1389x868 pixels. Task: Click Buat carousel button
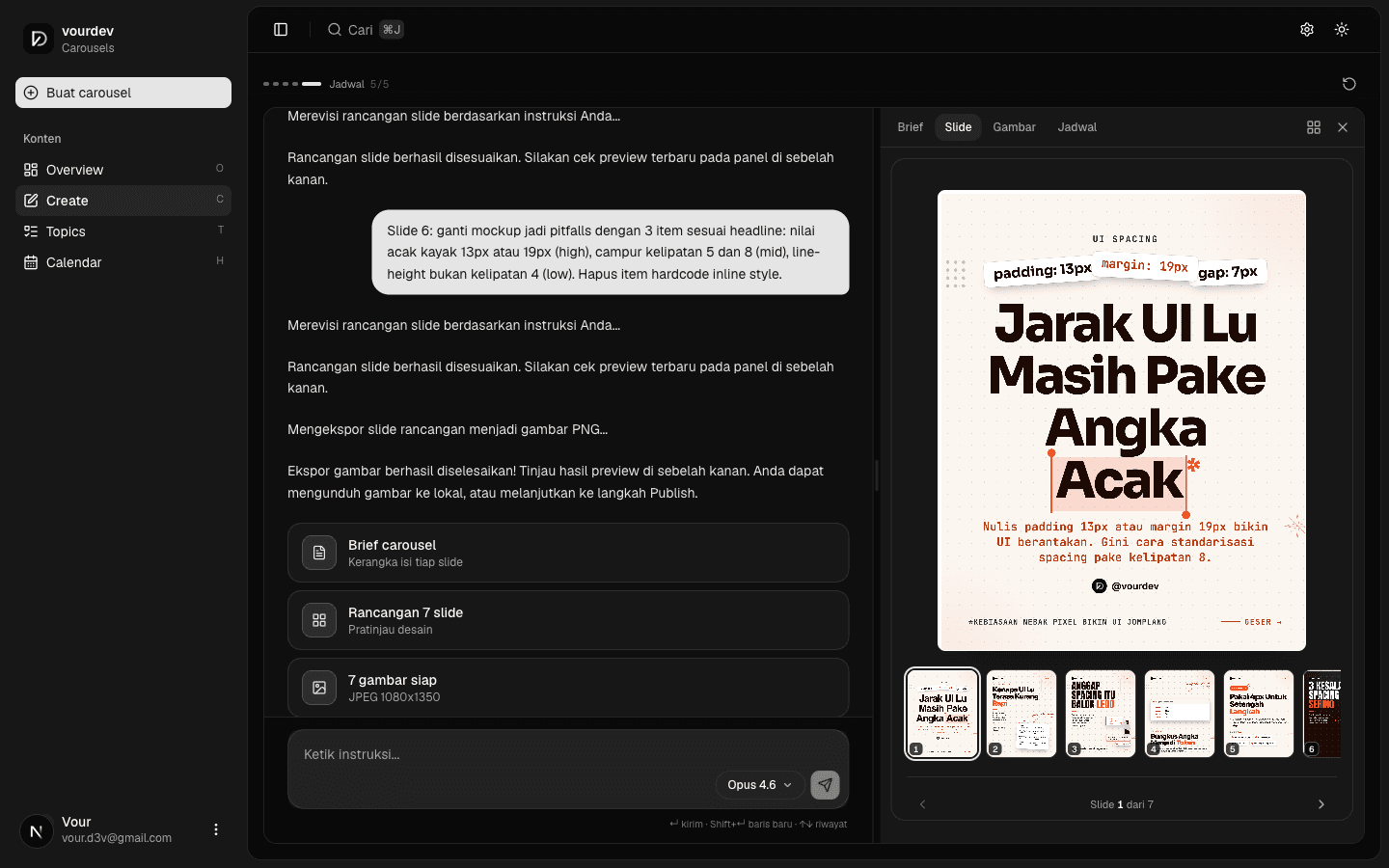[x=123, y=93]
